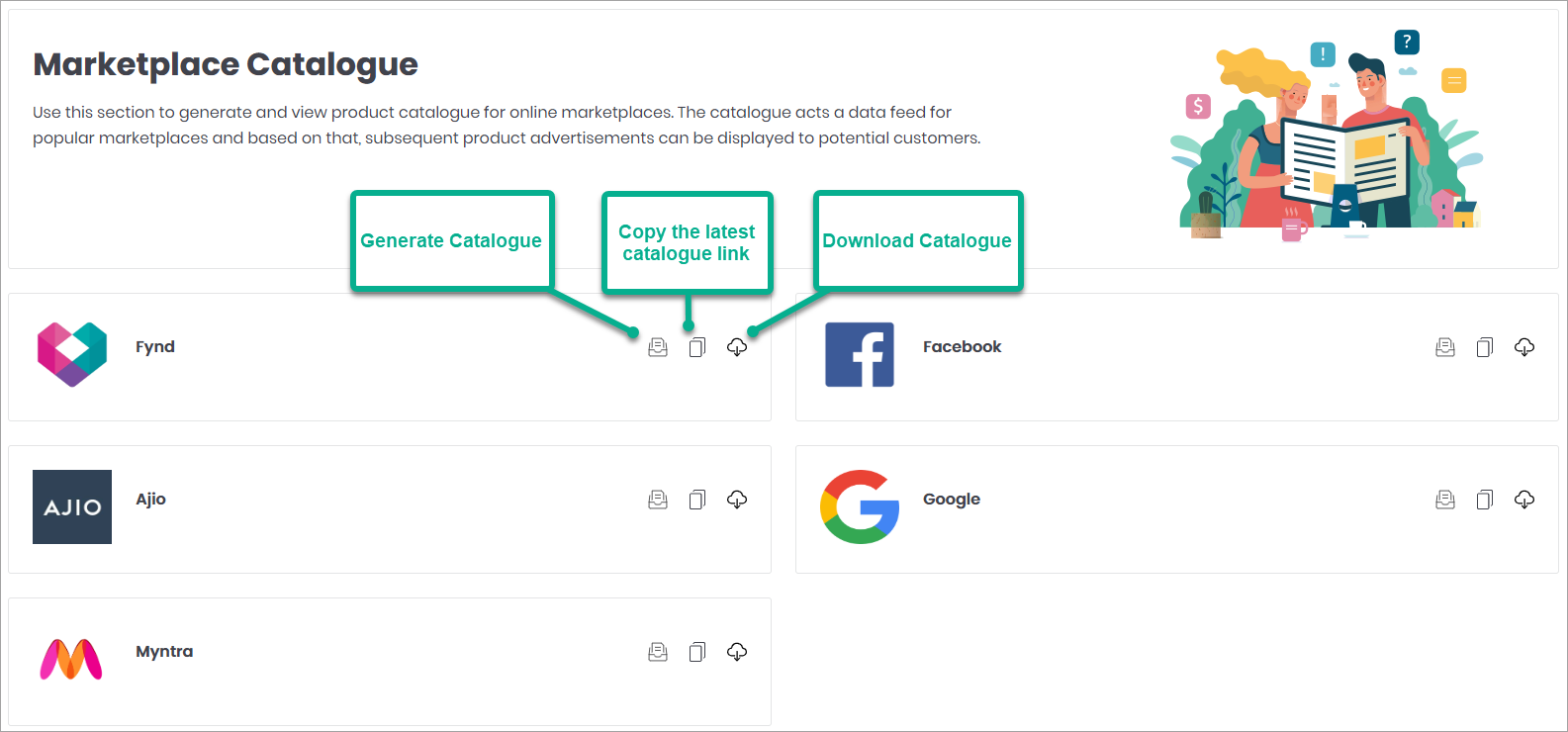Select the Ajio logo image
This screenshot has width=1568, height=732.
(72, 506)
